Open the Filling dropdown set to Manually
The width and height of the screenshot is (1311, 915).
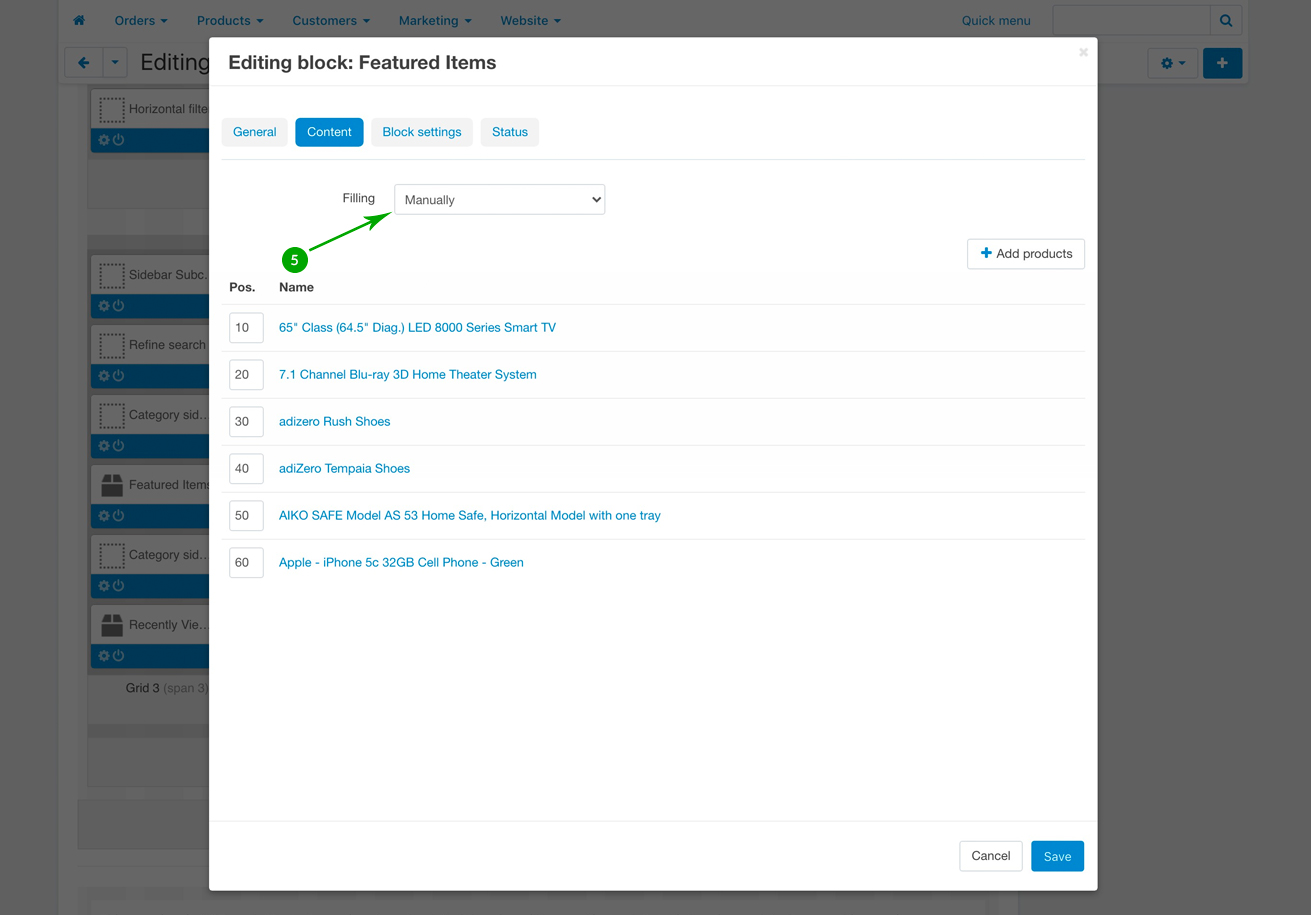(499, 200)
